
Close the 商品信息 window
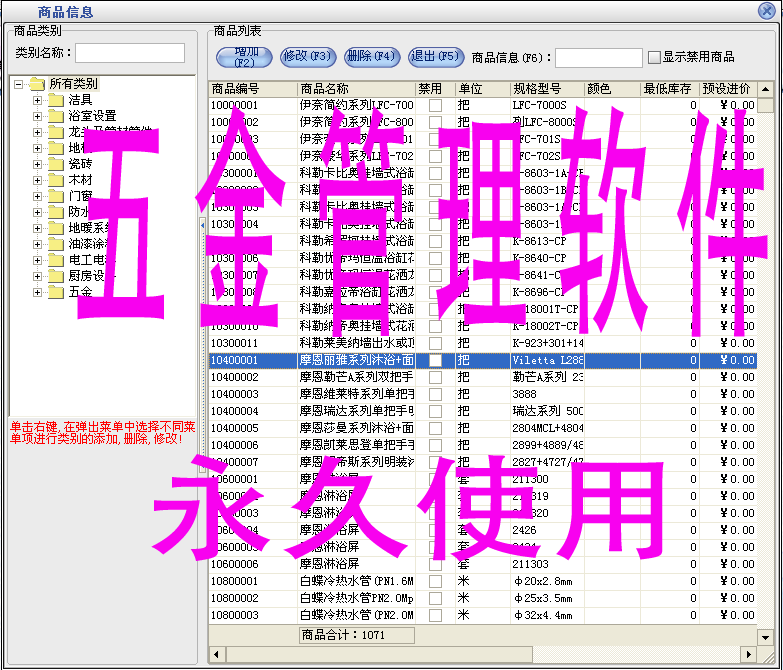tap(767, 10)
